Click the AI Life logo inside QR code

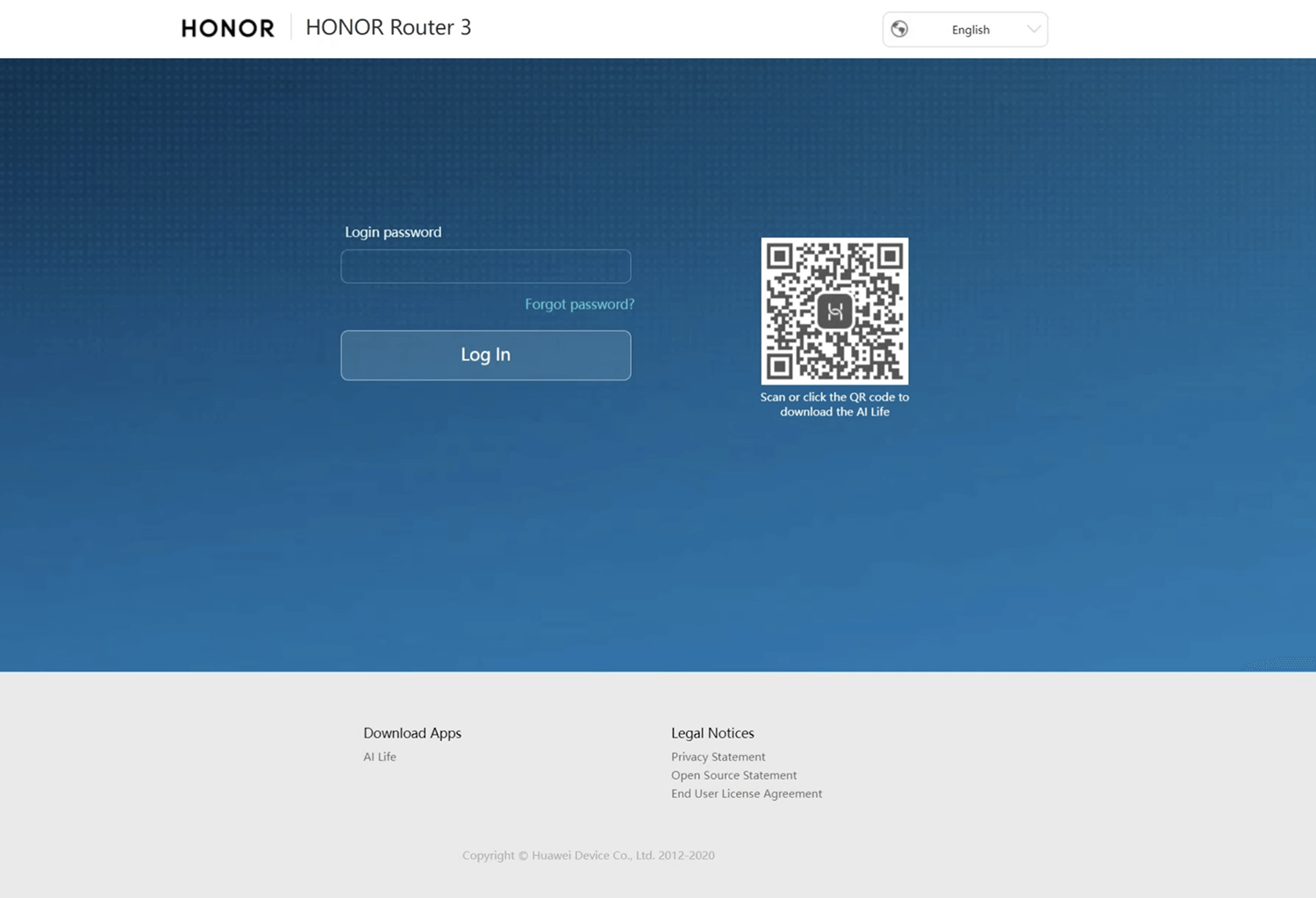[834, 311]
